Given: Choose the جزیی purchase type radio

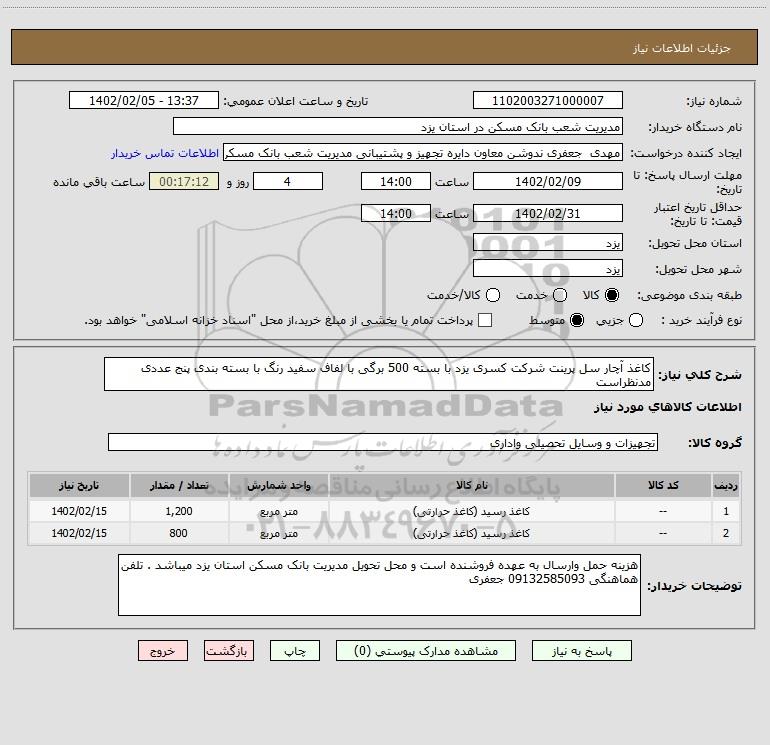Looking at the screenshot, I should point(635,320).
